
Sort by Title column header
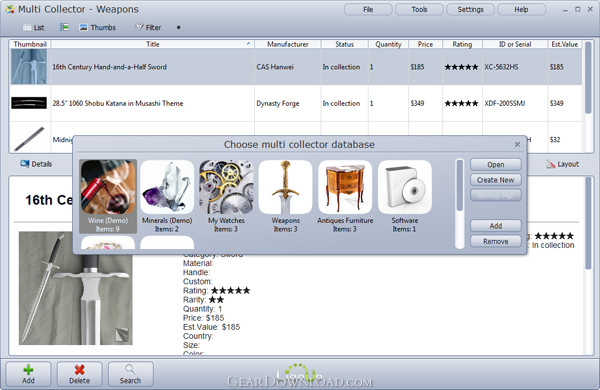click(153, 44)
